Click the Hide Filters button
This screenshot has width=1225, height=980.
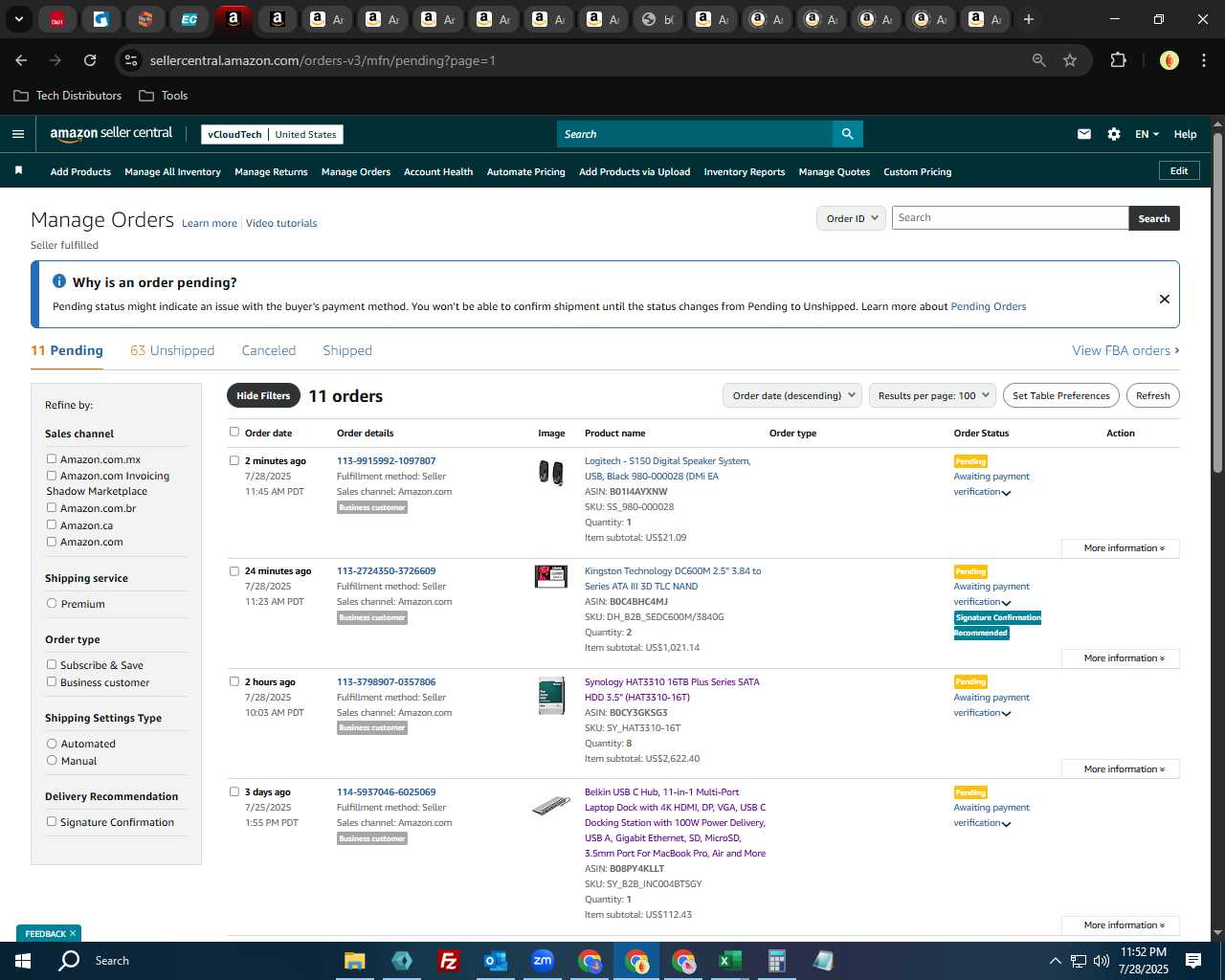pos(263,395)
